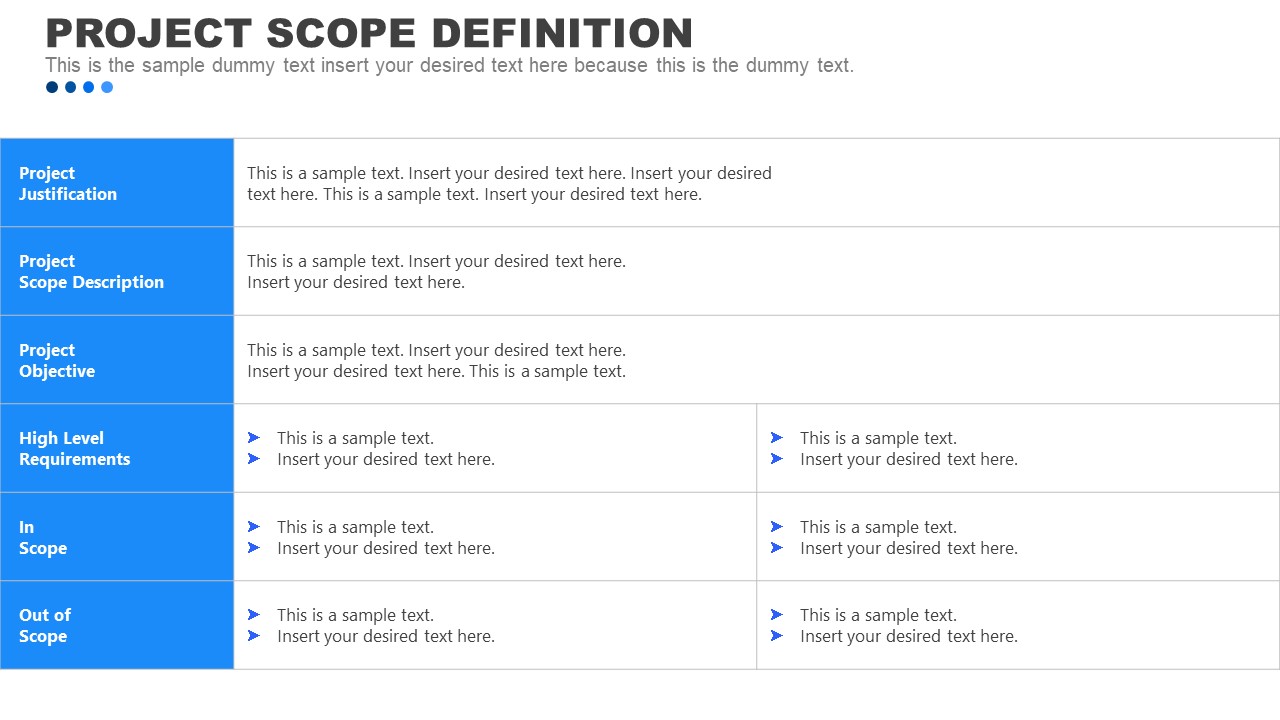The width and height of the screenshot is (1280, 720).
Task: Select the Project Objective header cell
Action: [x=117, y=360]
